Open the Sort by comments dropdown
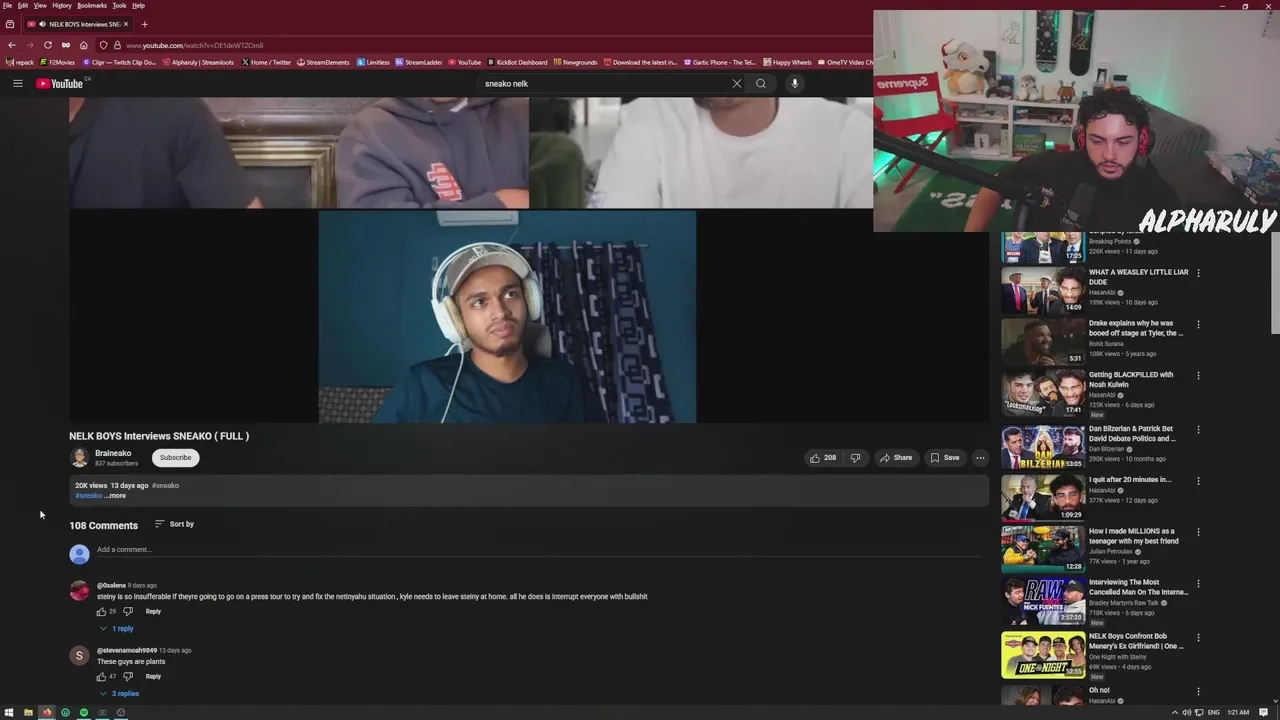This screenshot has height=720, width=1280. [x=174, y=524]
